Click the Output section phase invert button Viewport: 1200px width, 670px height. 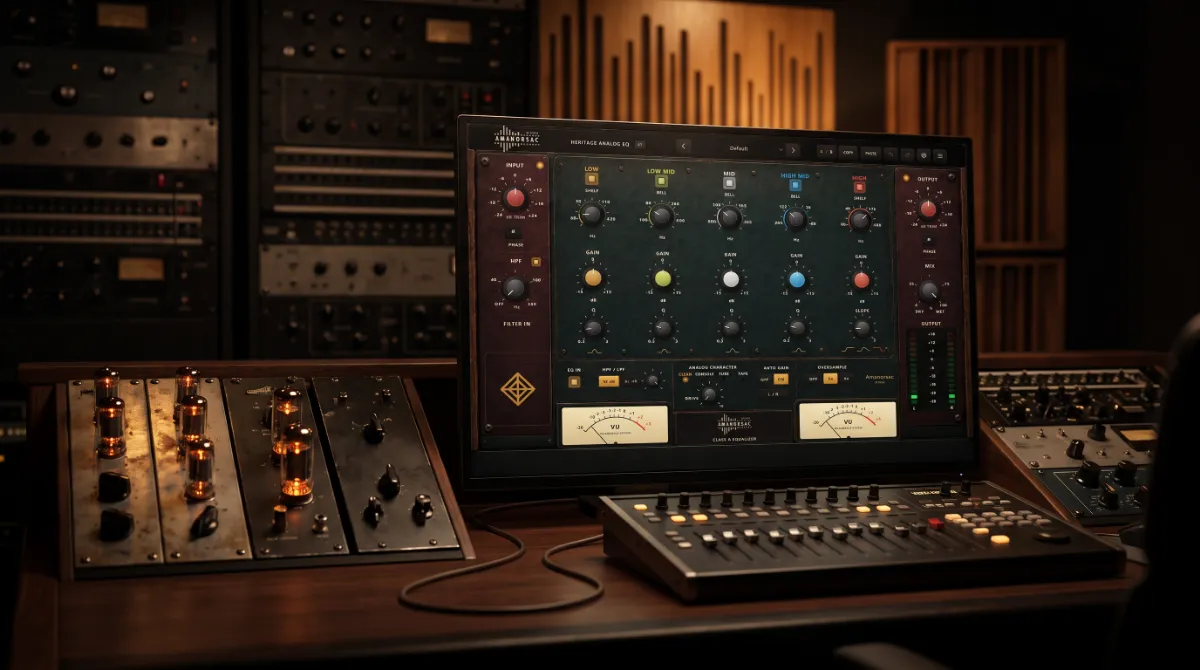pos(928,238)
